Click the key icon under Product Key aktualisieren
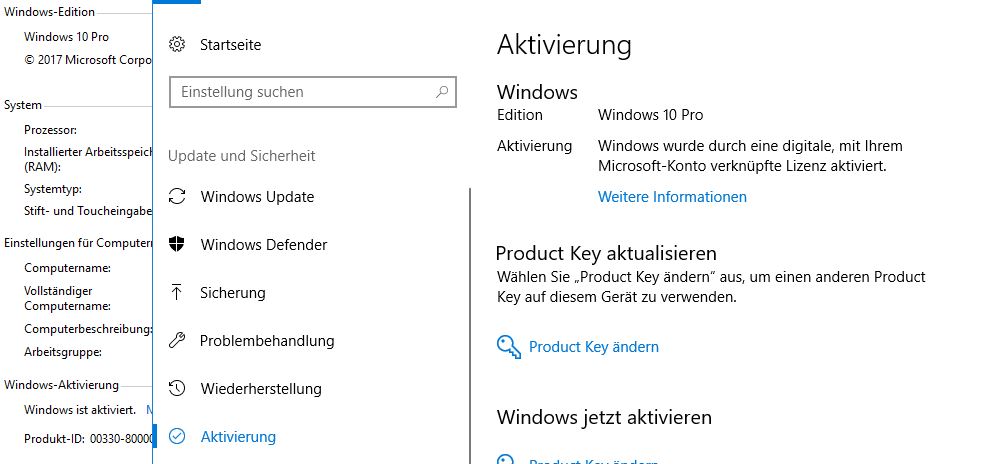The height and width of the screenshot is (464, 1000). (509, 347)
